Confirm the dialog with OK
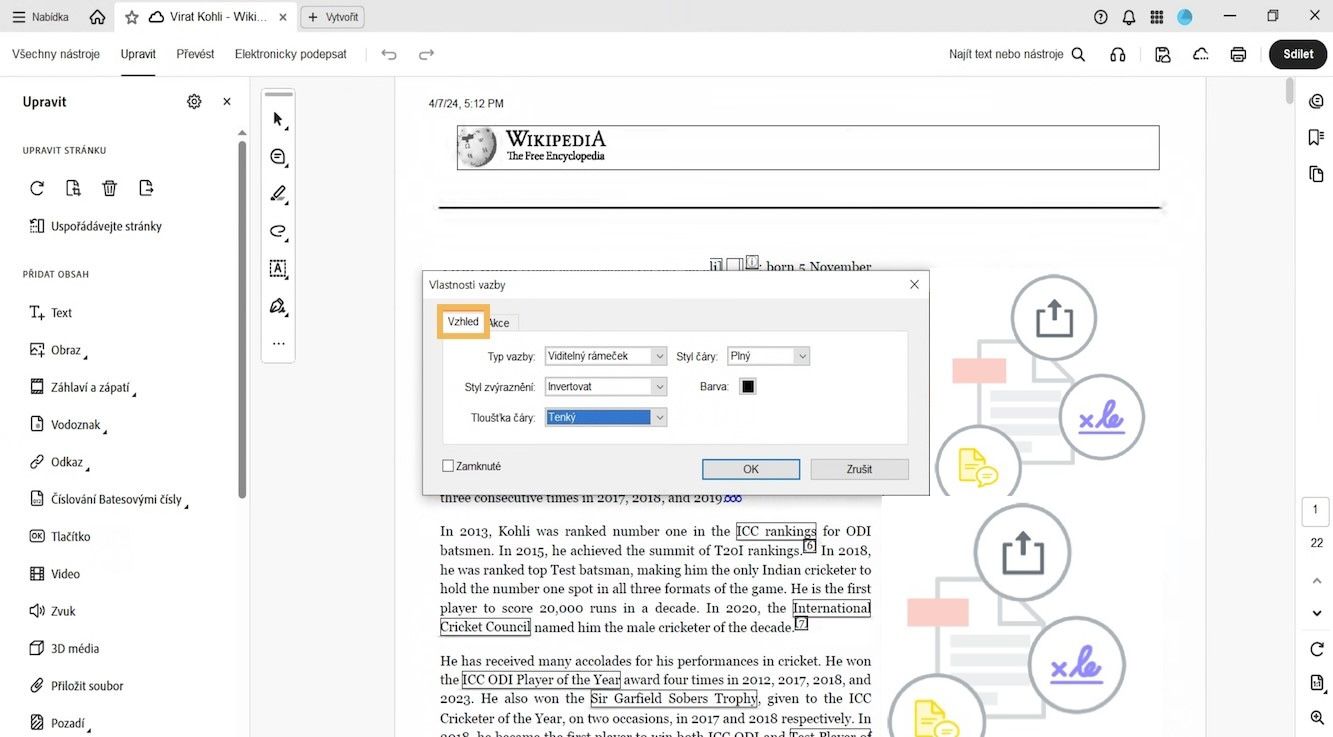This screenshot has height=737, width=1333. tap(751, 469)
